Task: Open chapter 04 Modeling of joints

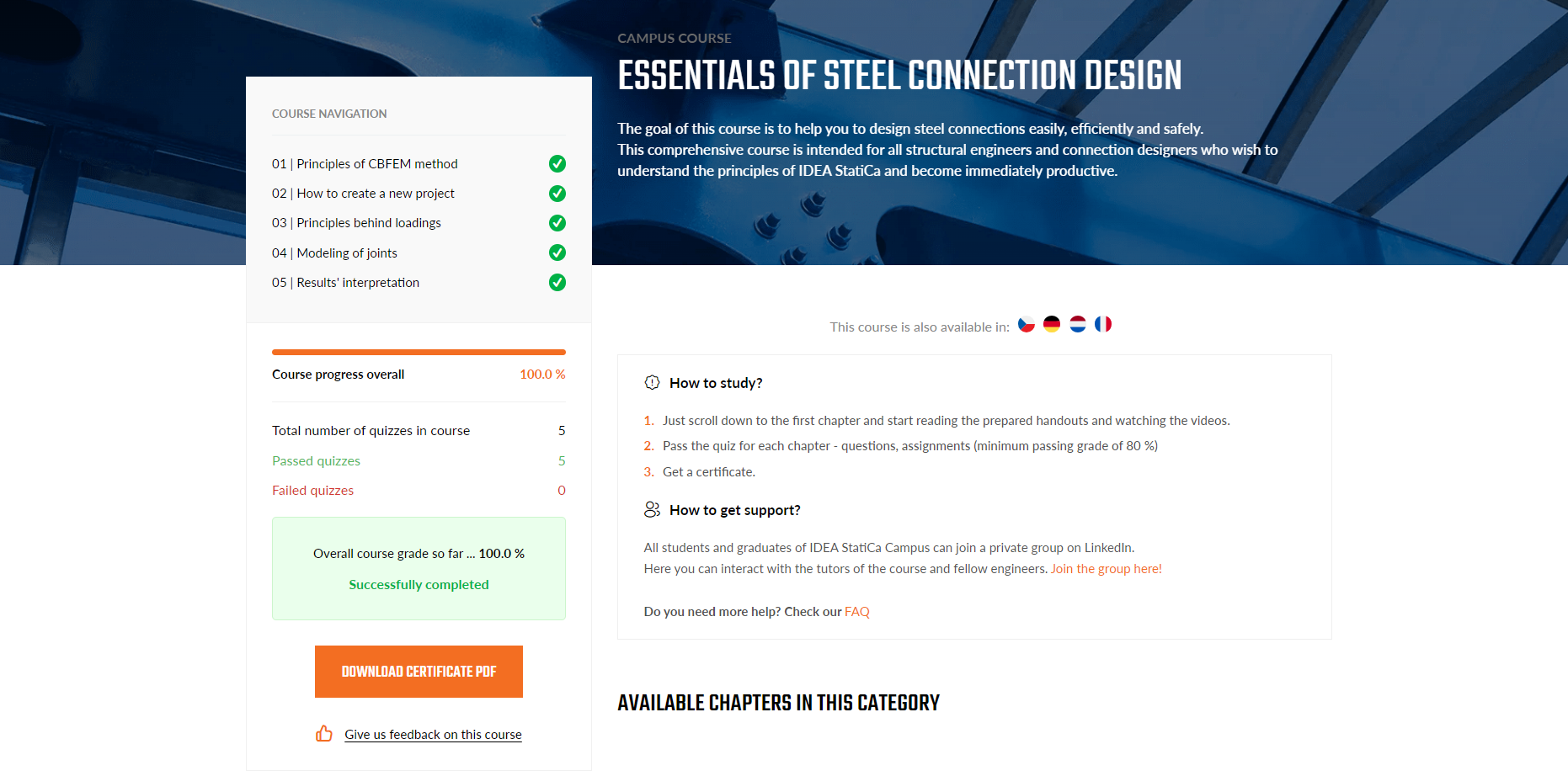Action: pos(334,253)
